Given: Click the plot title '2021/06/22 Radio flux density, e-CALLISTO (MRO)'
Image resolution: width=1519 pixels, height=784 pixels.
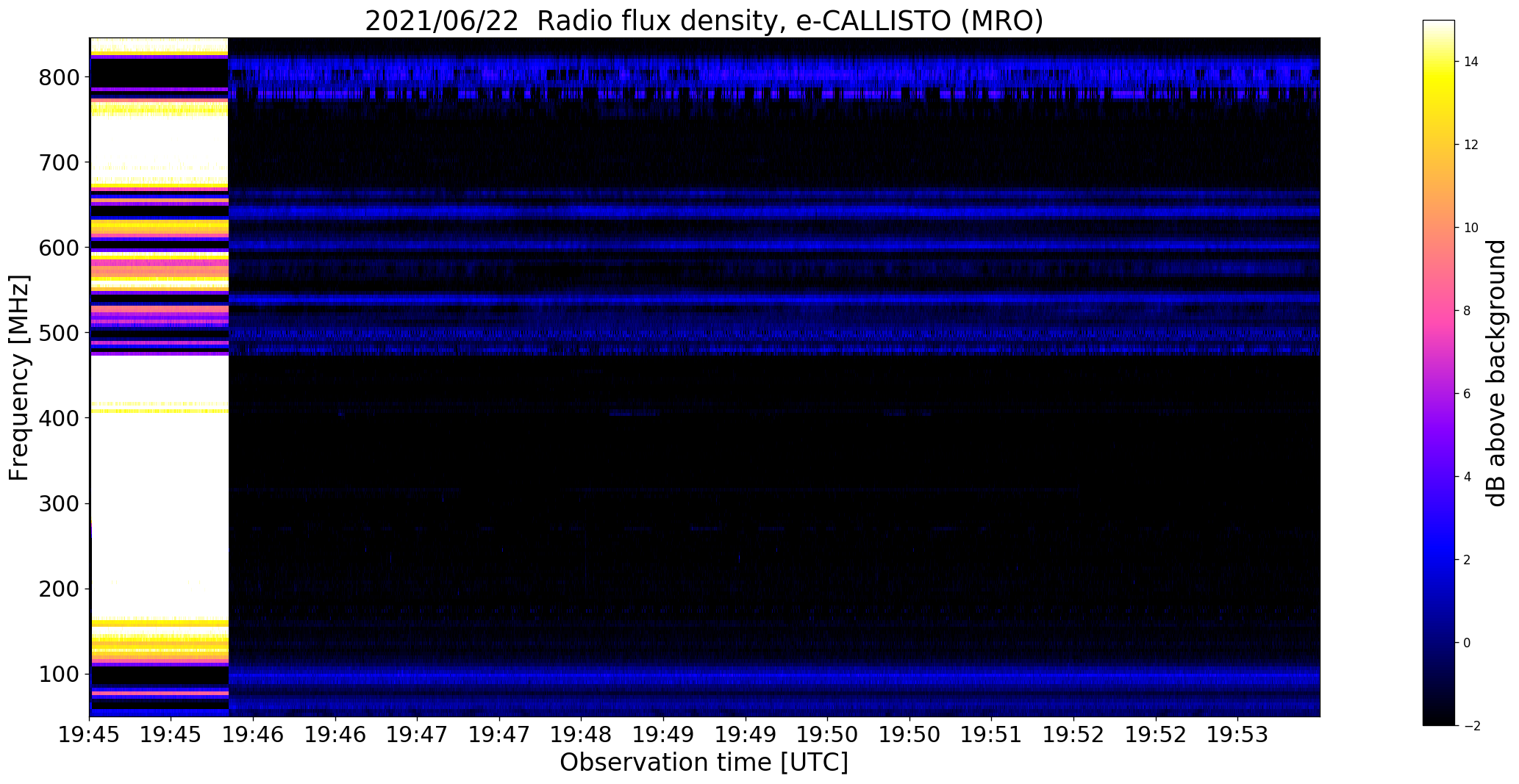Looking at the screenshot, I should tap(704, 21).
